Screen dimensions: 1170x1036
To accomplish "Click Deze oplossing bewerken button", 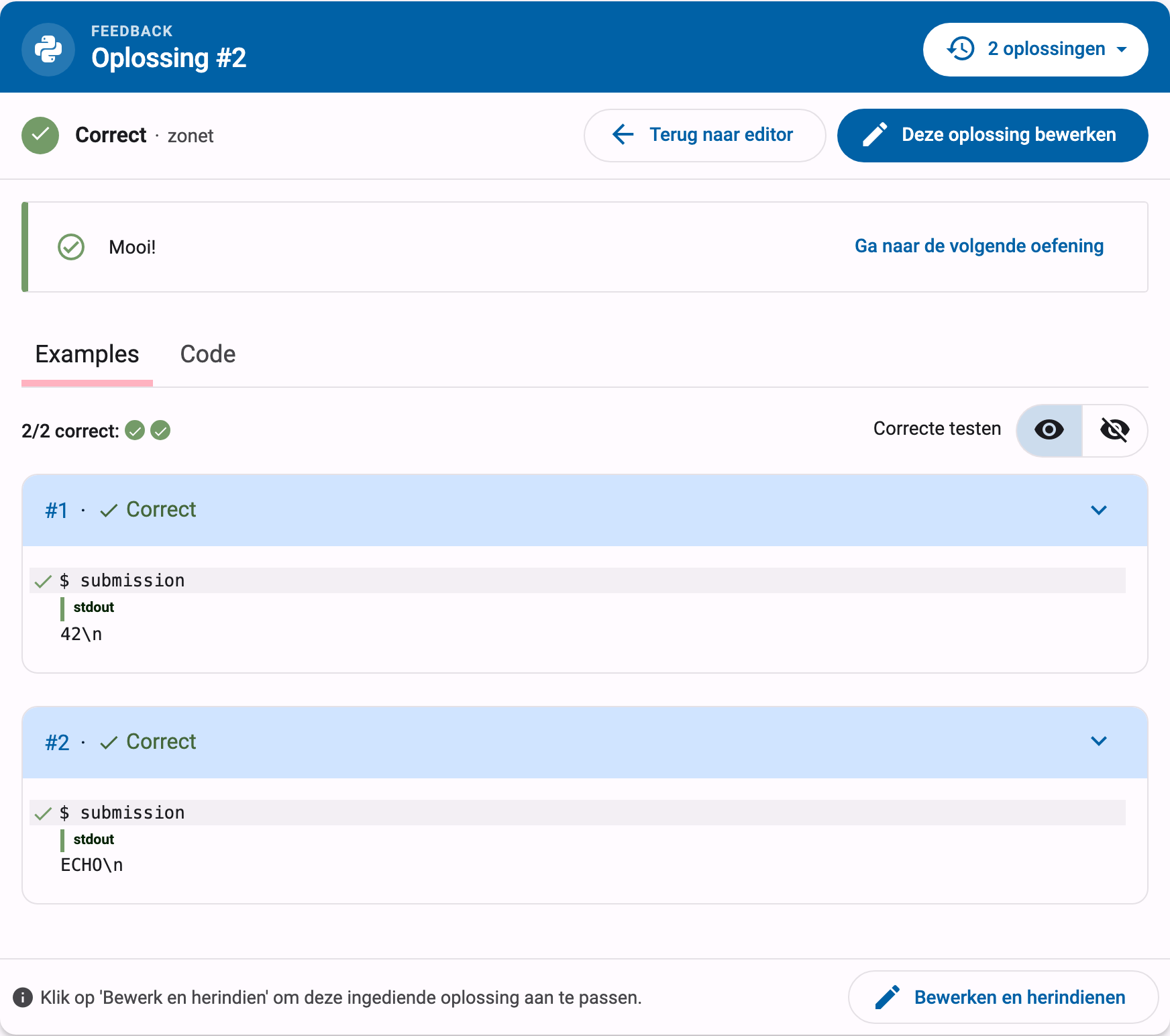I will pos(992,136).
